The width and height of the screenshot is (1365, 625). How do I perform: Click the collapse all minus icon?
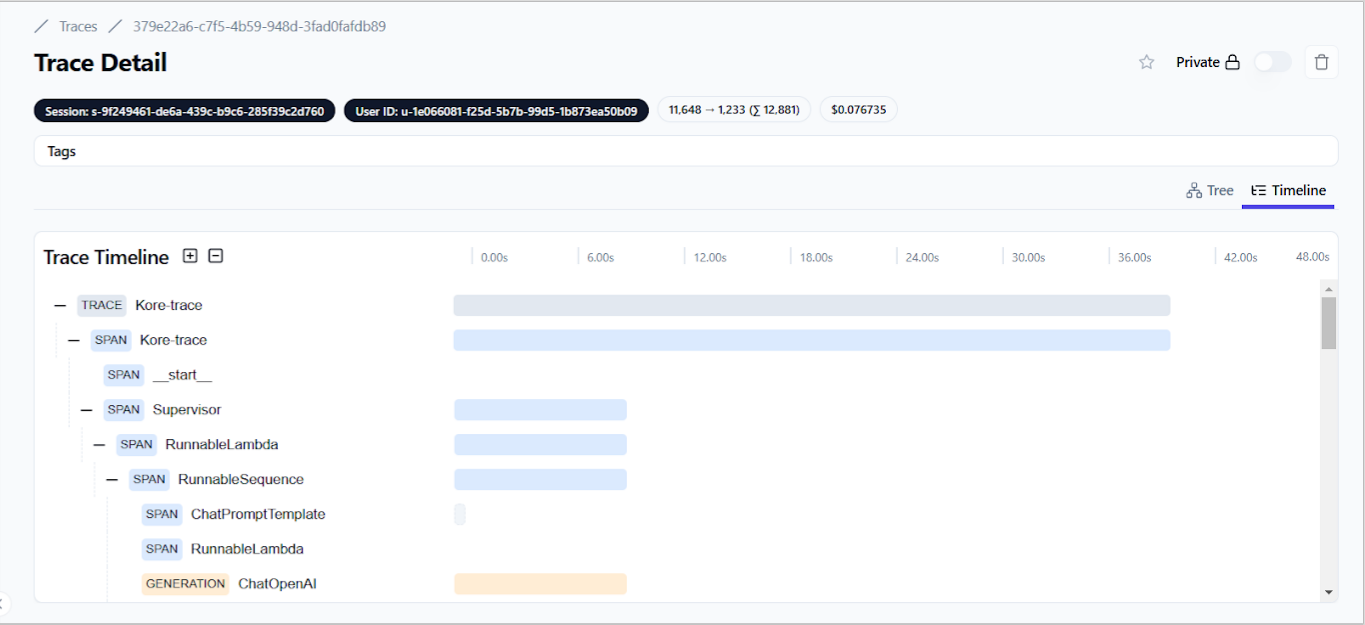tap(215, 256)
